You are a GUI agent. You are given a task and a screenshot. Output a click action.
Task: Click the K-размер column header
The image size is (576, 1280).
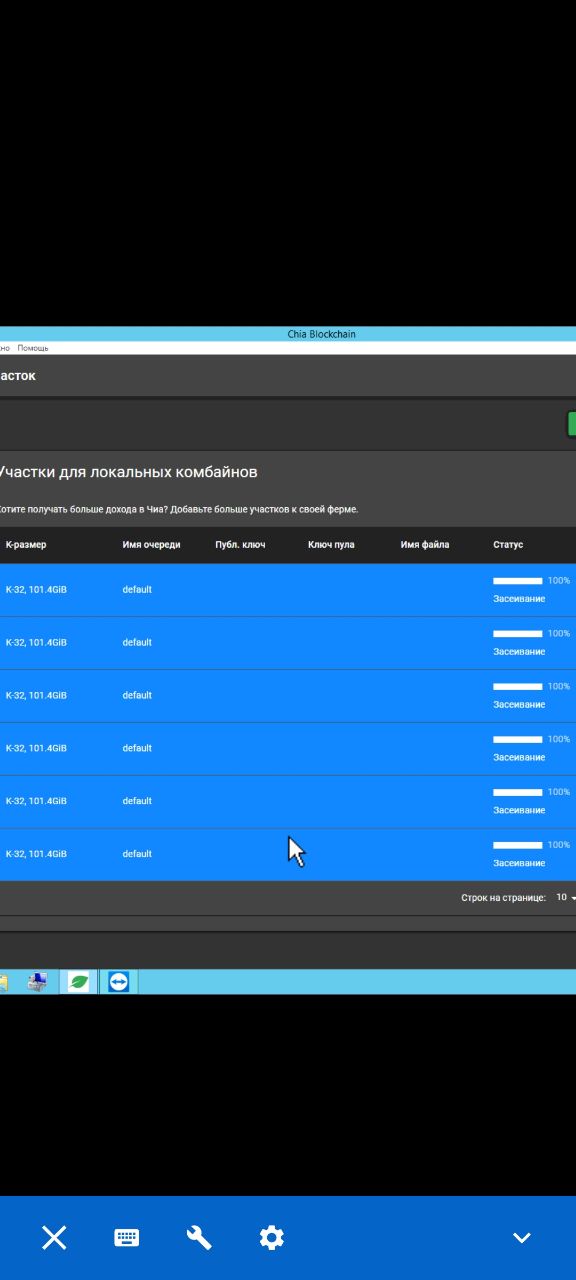point(26,545)
